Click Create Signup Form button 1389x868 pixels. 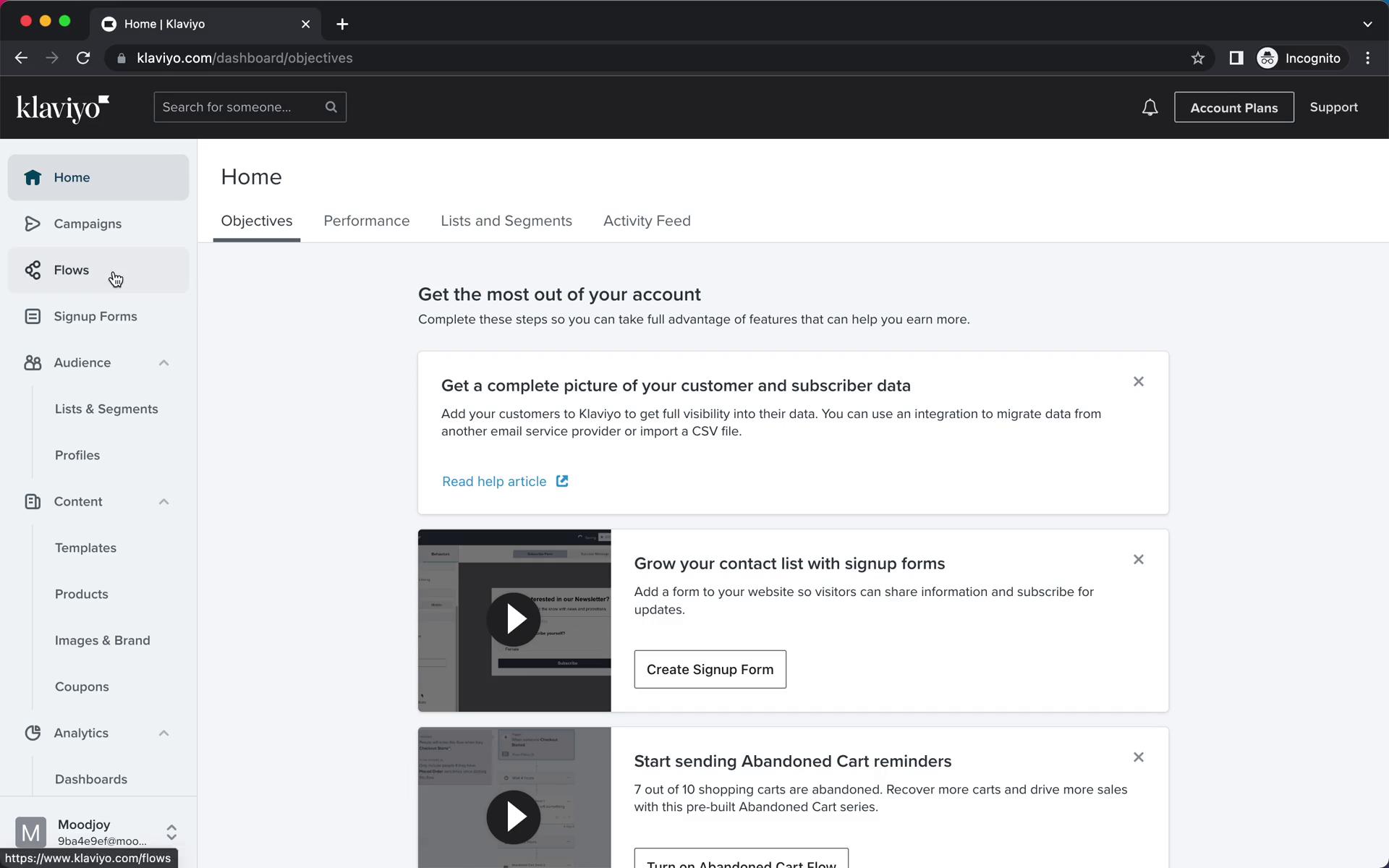(x=710, y=669)
